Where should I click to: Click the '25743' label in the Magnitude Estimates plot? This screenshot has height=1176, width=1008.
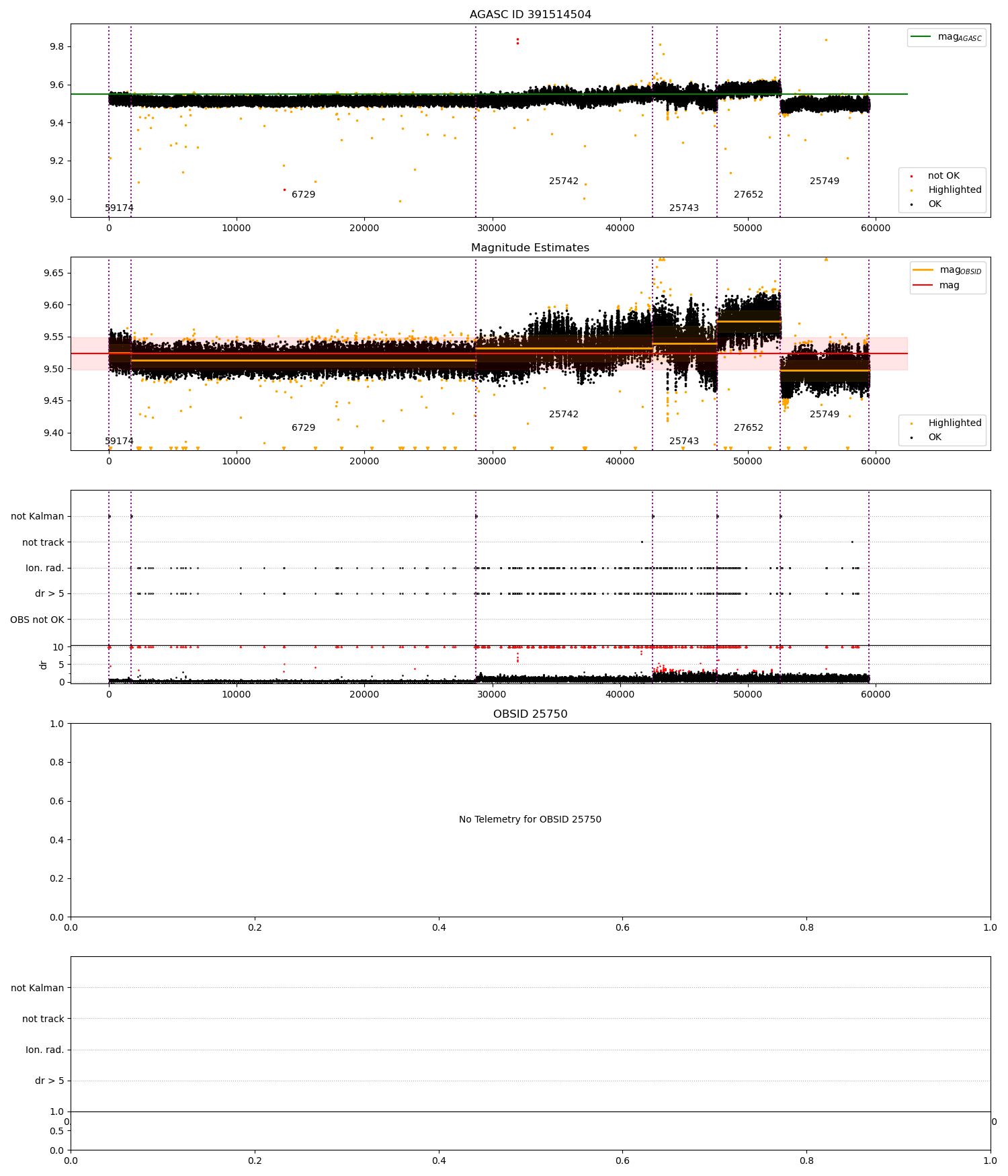[683, 442]
